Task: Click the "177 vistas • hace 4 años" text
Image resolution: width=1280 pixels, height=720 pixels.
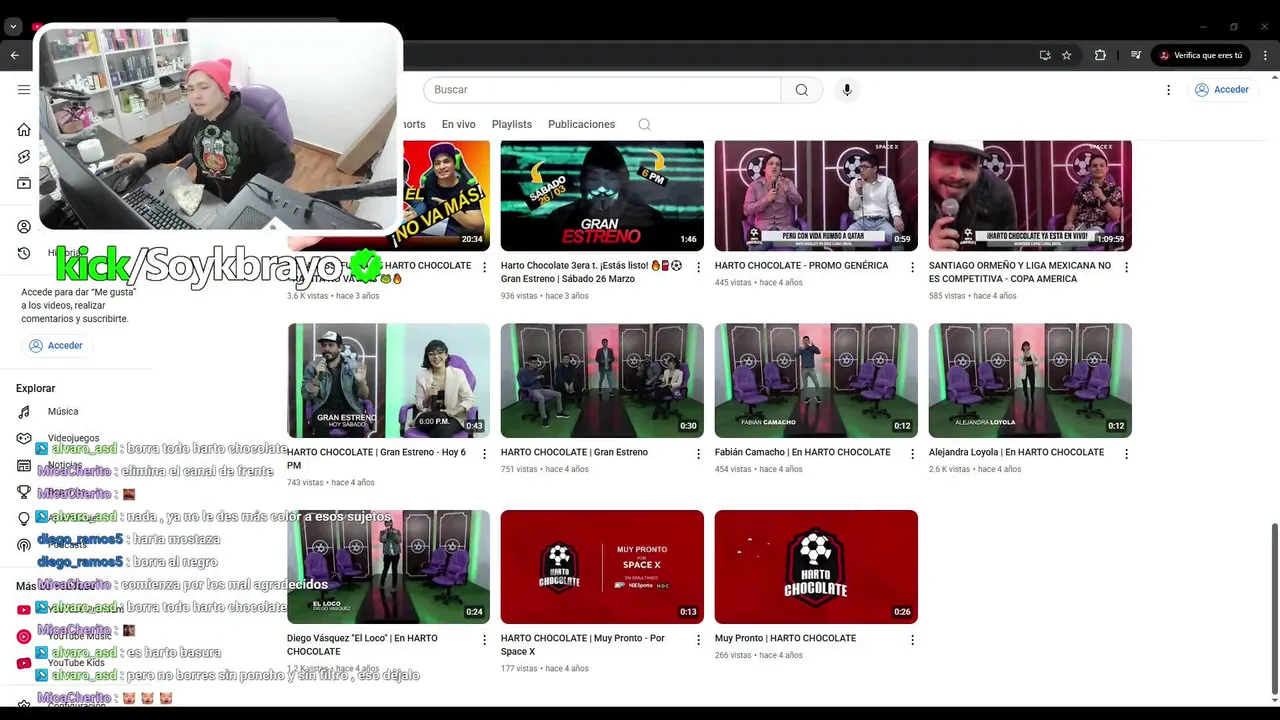Action: 545,669
